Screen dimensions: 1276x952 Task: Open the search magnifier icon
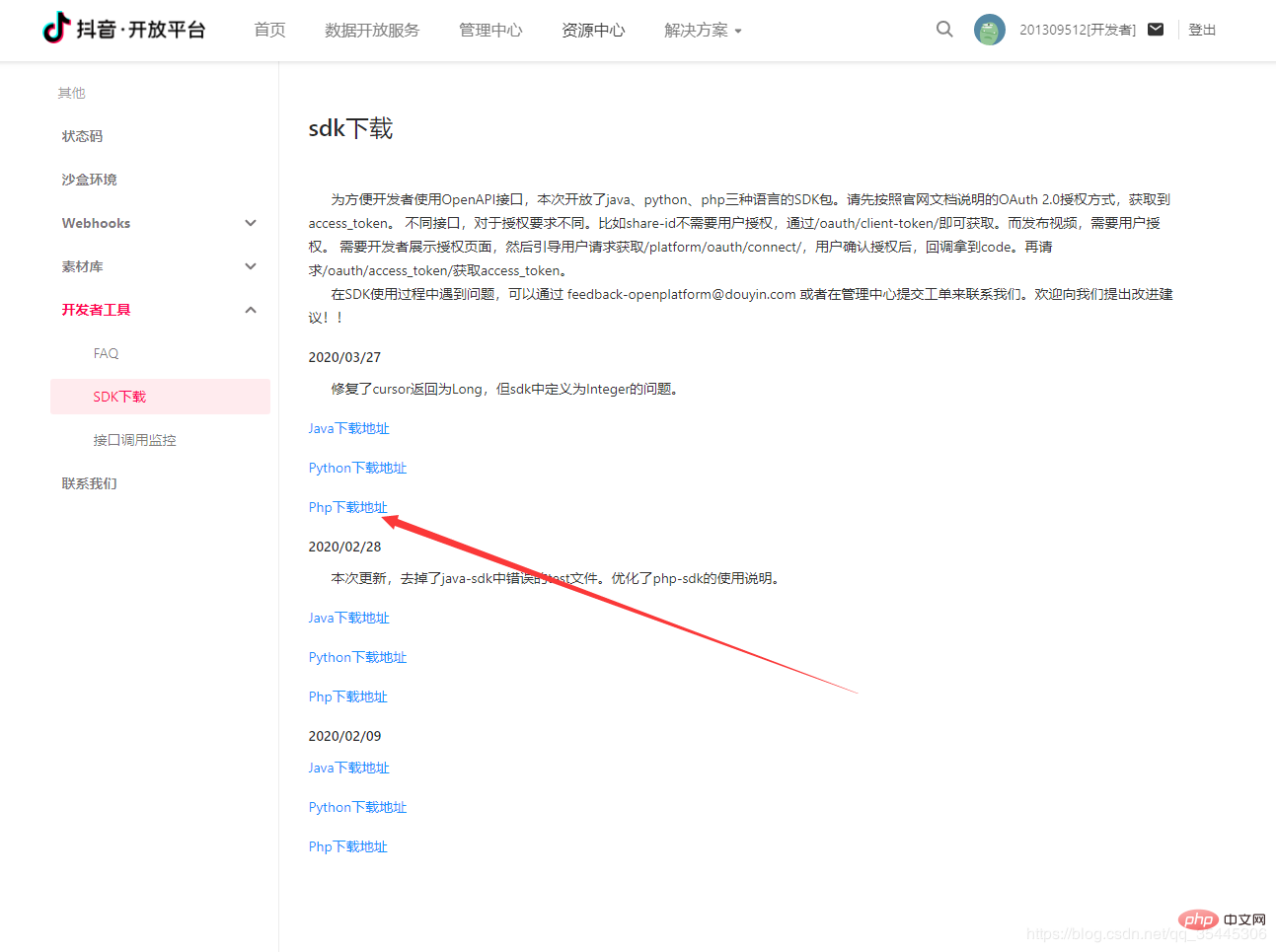[943, 30]
